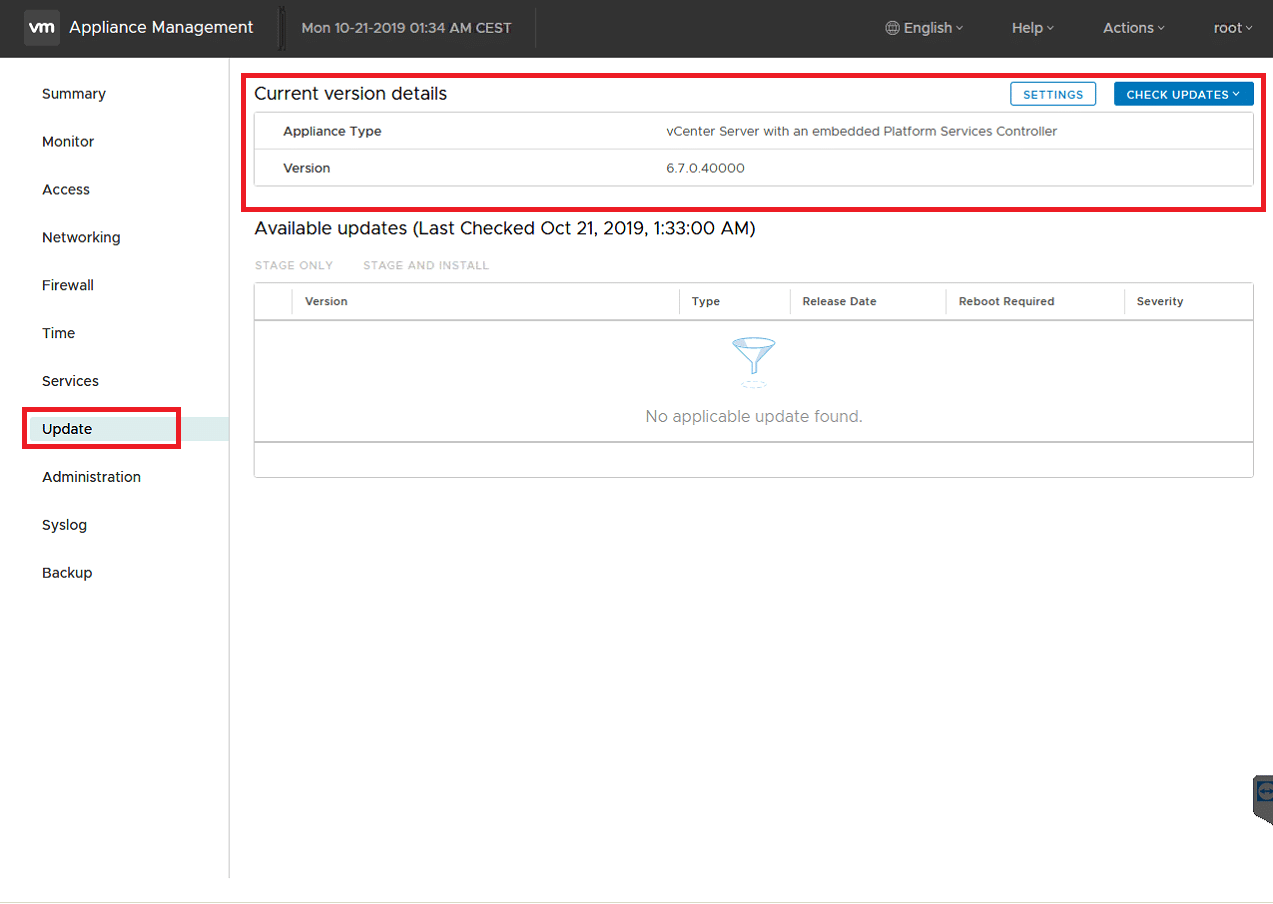Go to the Monitor page

tap(68, 142)
